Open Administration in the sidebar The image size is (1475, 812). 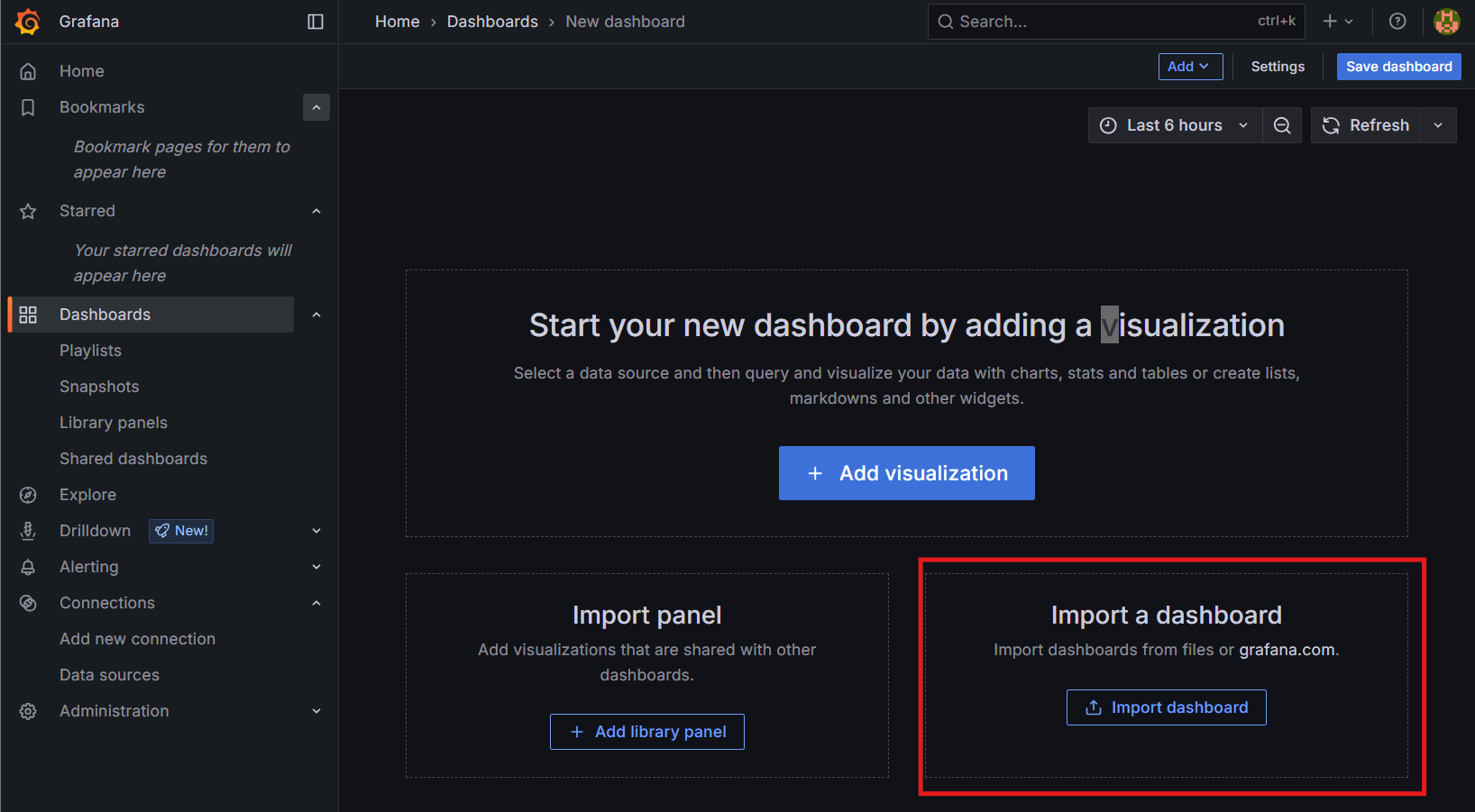coord(114,711)
